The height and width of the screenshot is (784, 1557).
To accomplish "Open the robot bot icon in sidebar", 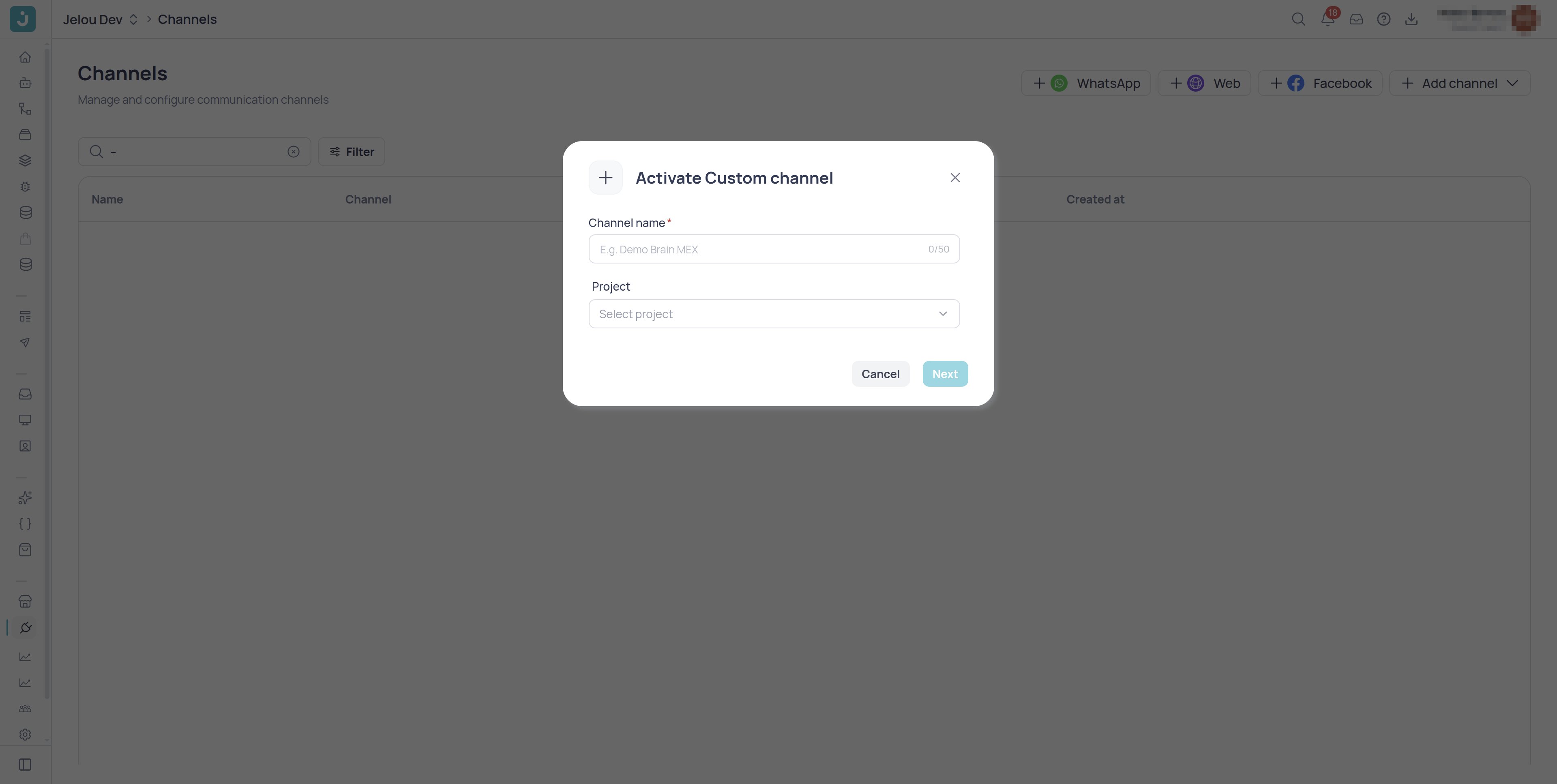I will (x=25, y=83).
